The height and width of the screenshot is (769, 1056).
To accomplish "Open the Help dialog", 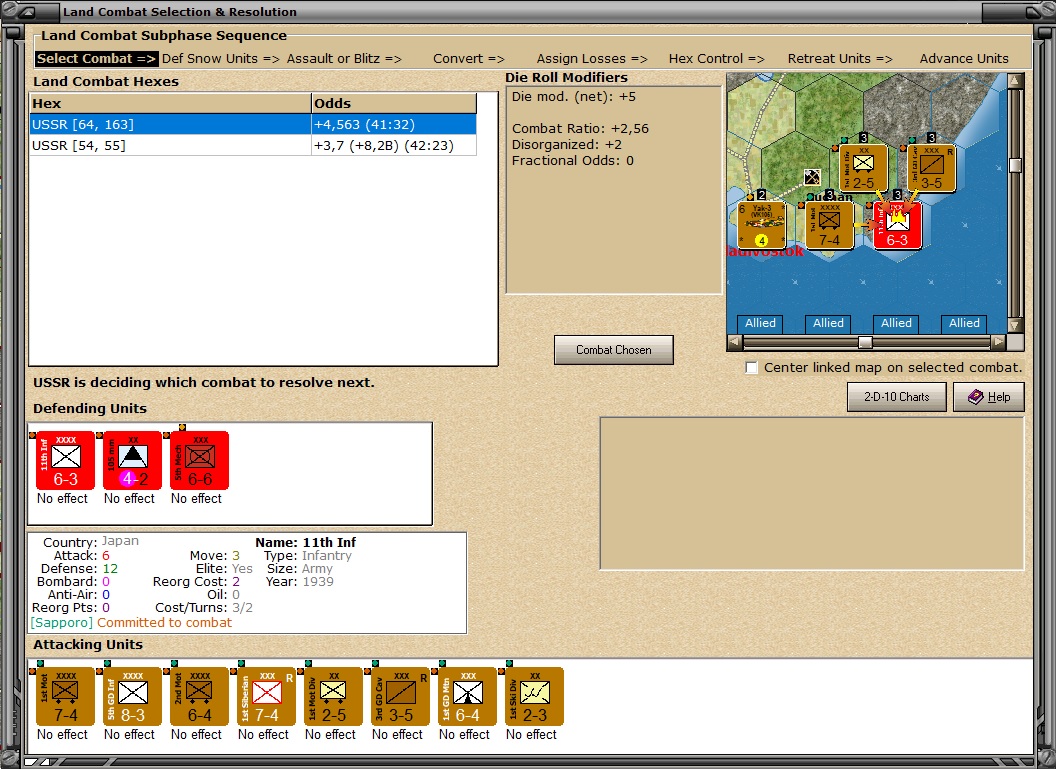I will tap(989, 397).
